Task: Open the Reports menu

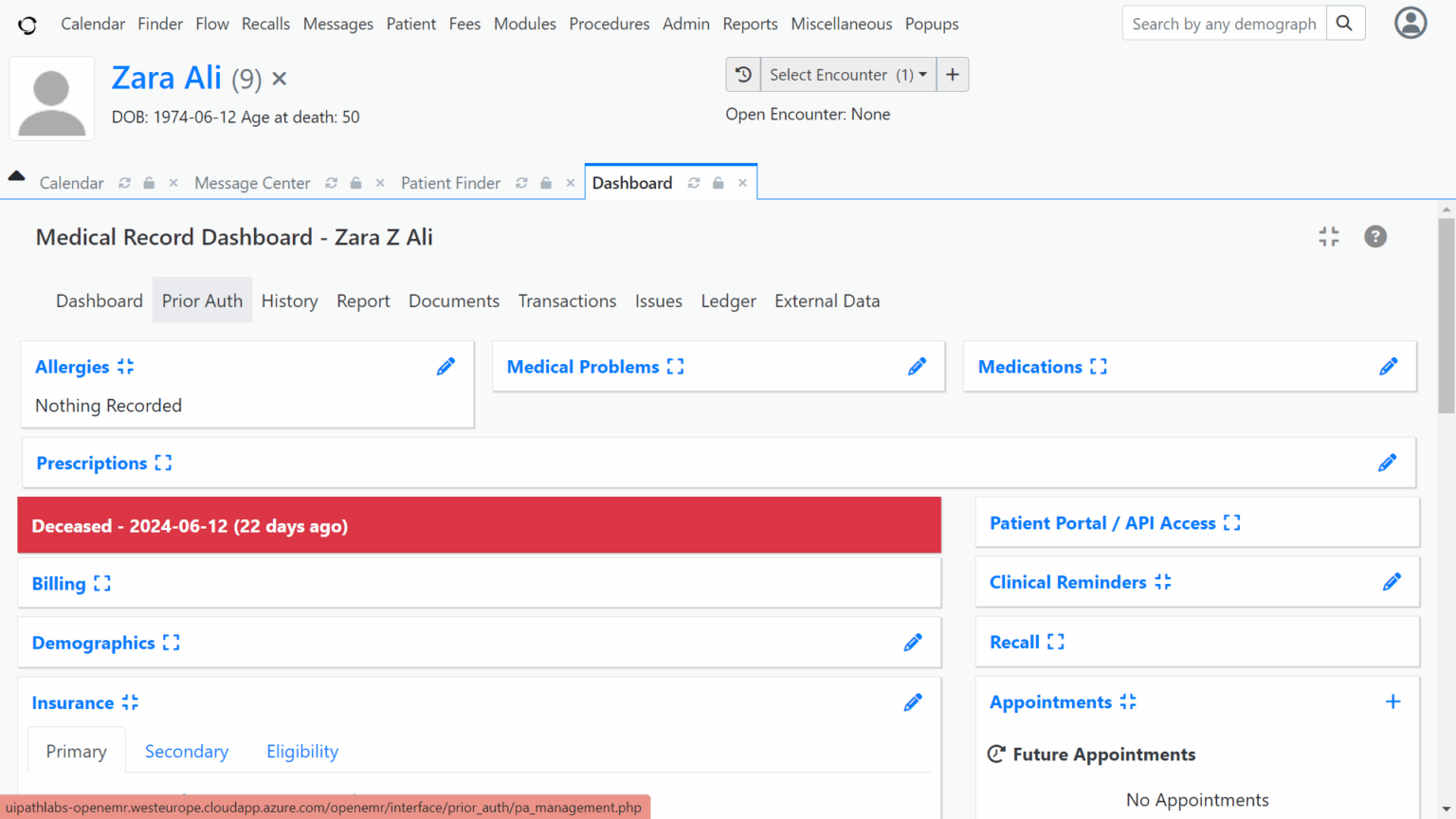Action: 750,24
